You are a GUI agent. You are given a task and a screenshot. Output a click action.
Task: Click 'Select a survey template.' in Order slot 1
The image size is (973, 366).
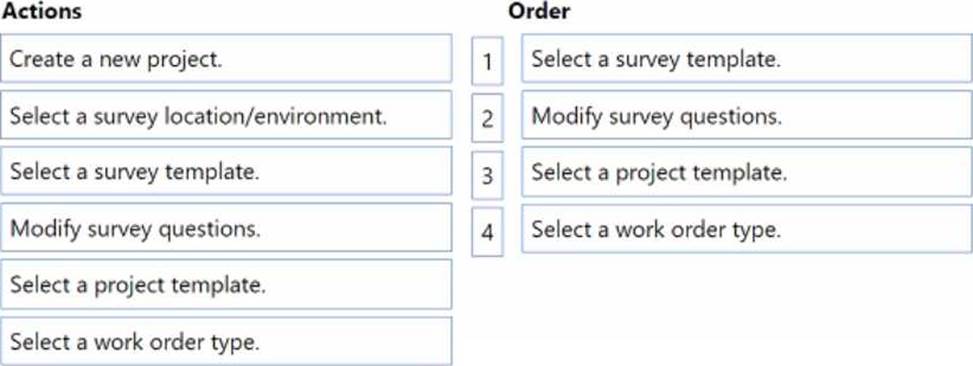747,59
